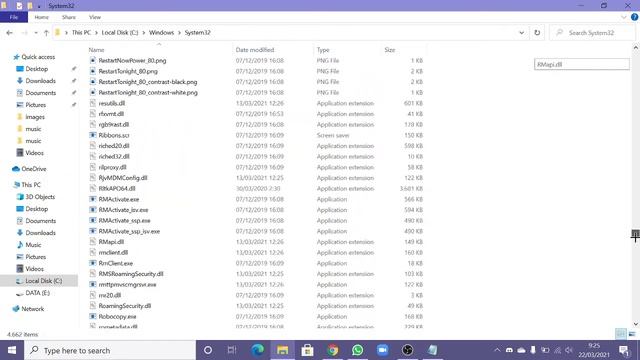Switch to the Share ribbon tab
The width and height of the screenshot is (640, 360).
(x=69, y=17)
